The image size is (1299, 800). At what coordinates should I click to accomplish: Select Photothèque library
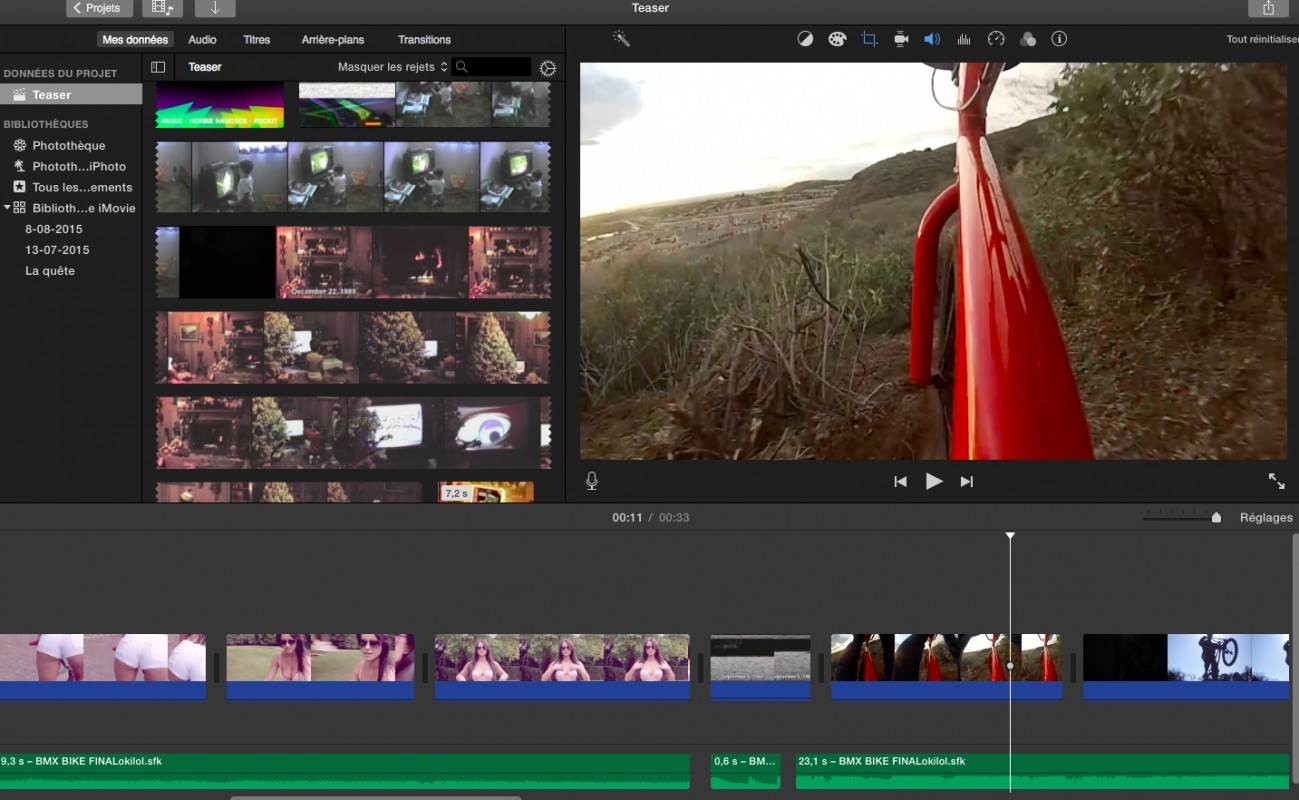click(71, 146)
